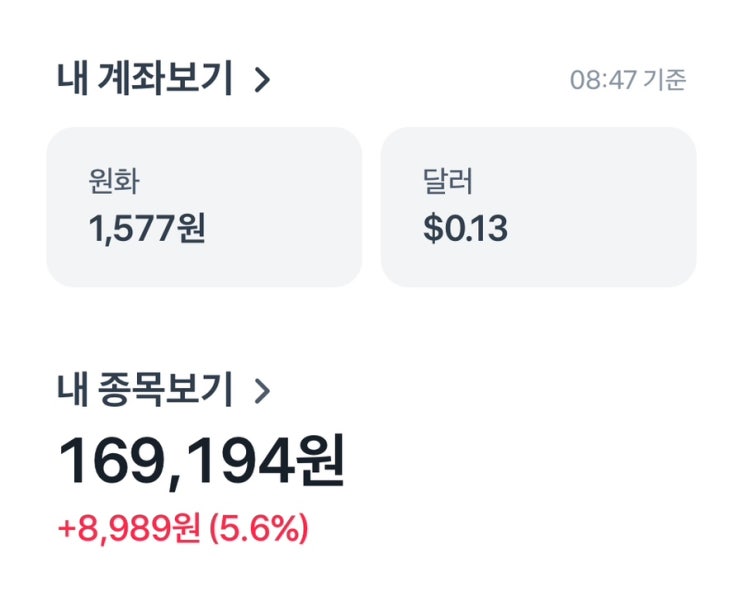Click the 08:47 기준 timestamp
Image resolution: width=743 pixels, height=591 pixels.
point(628,81)
